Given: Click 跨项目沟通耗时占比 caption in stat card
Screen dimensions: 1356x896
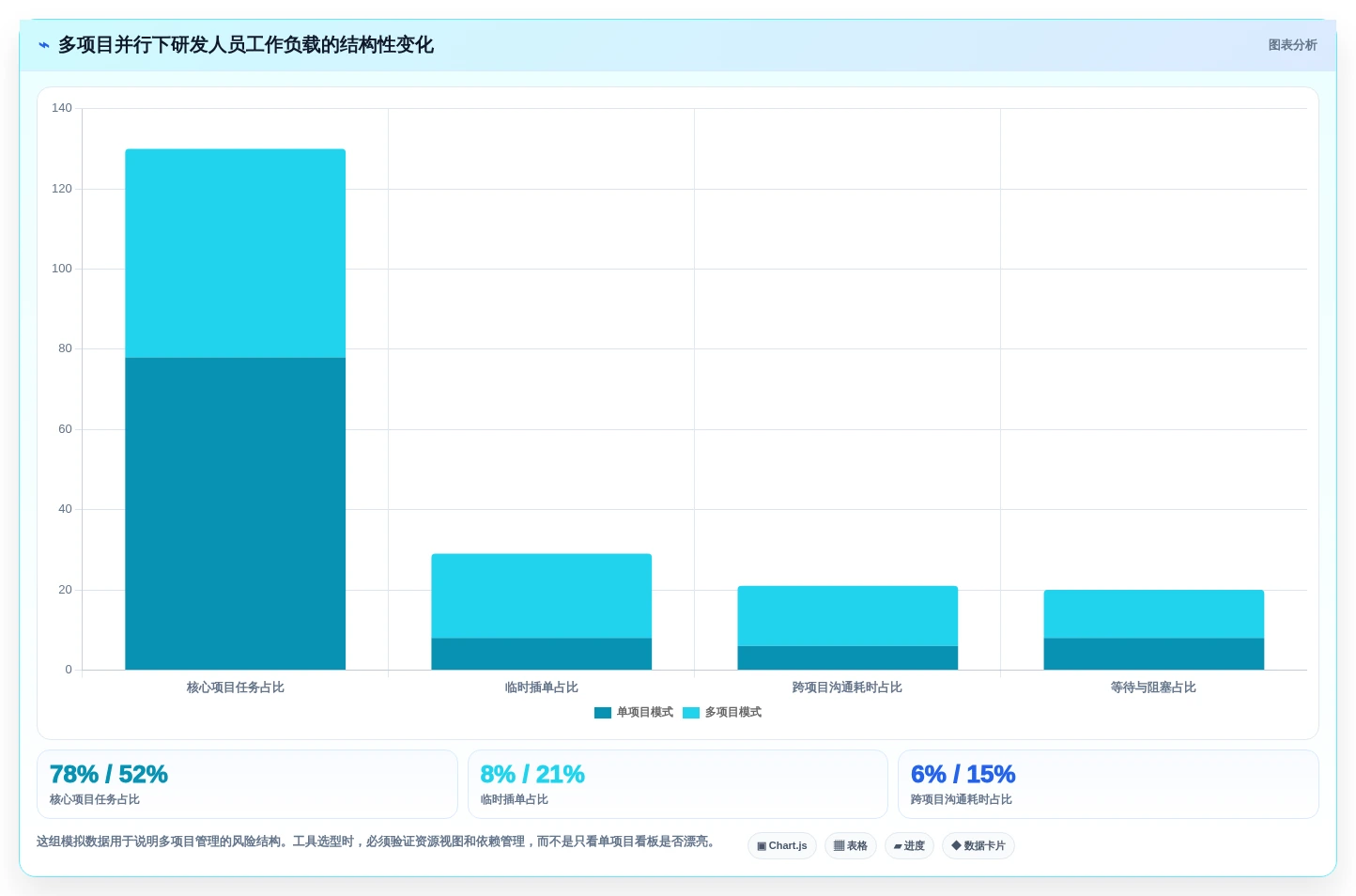Looking at the screenshot, I should coord(962,800).
